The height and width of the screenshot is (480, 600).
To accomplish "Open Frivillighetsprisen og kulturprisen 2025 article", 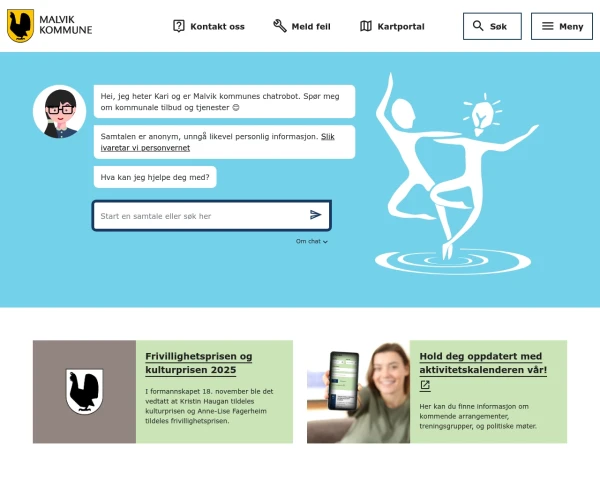I will [199, 363].
